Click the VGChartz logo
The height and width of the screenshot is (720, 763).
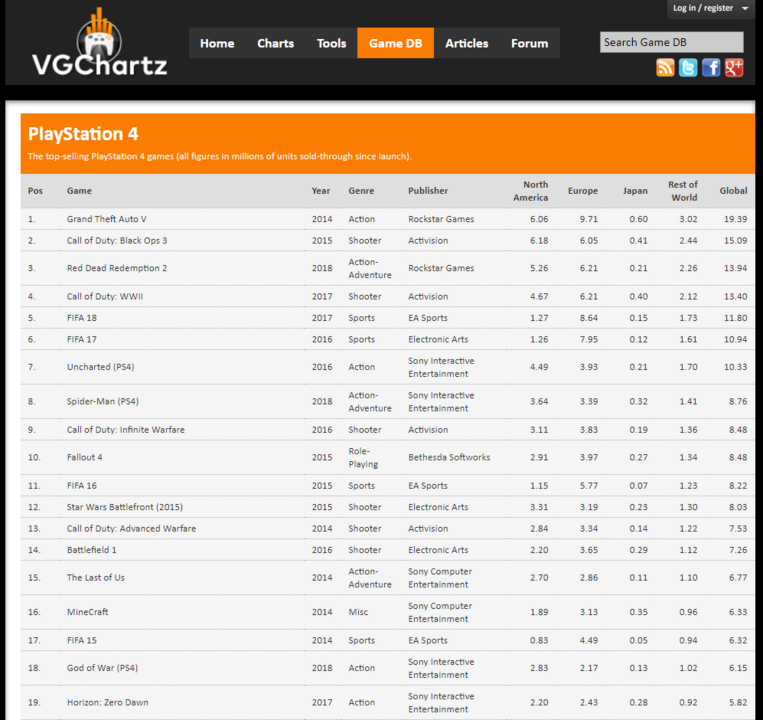click(x=100, y=42)
